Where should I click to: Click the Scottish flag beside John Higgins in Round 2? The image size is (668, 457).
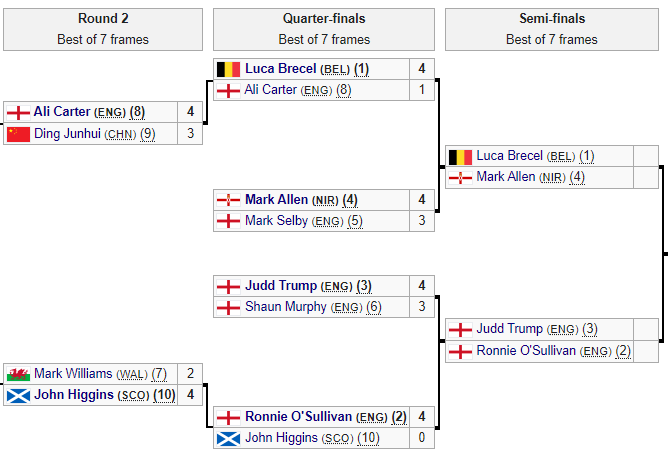click(18, 395)
